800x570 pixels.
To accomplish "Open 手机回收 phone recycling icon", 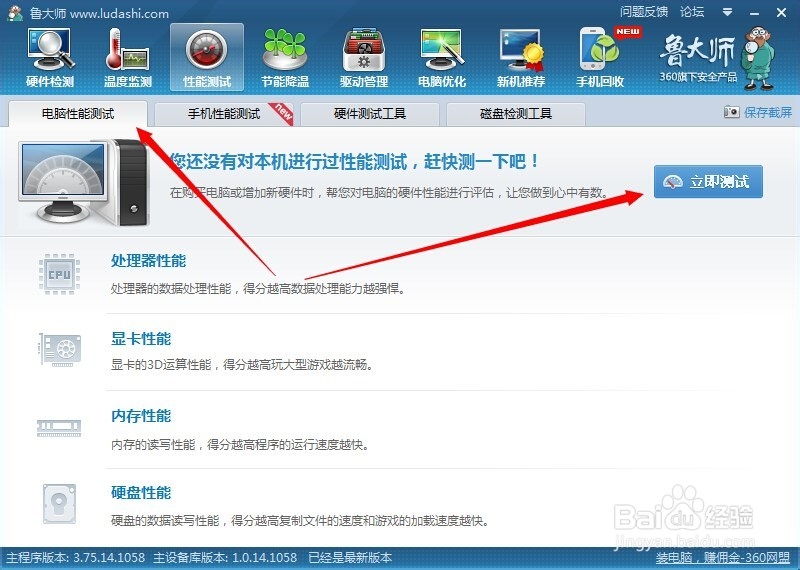I will coord(600,58).
